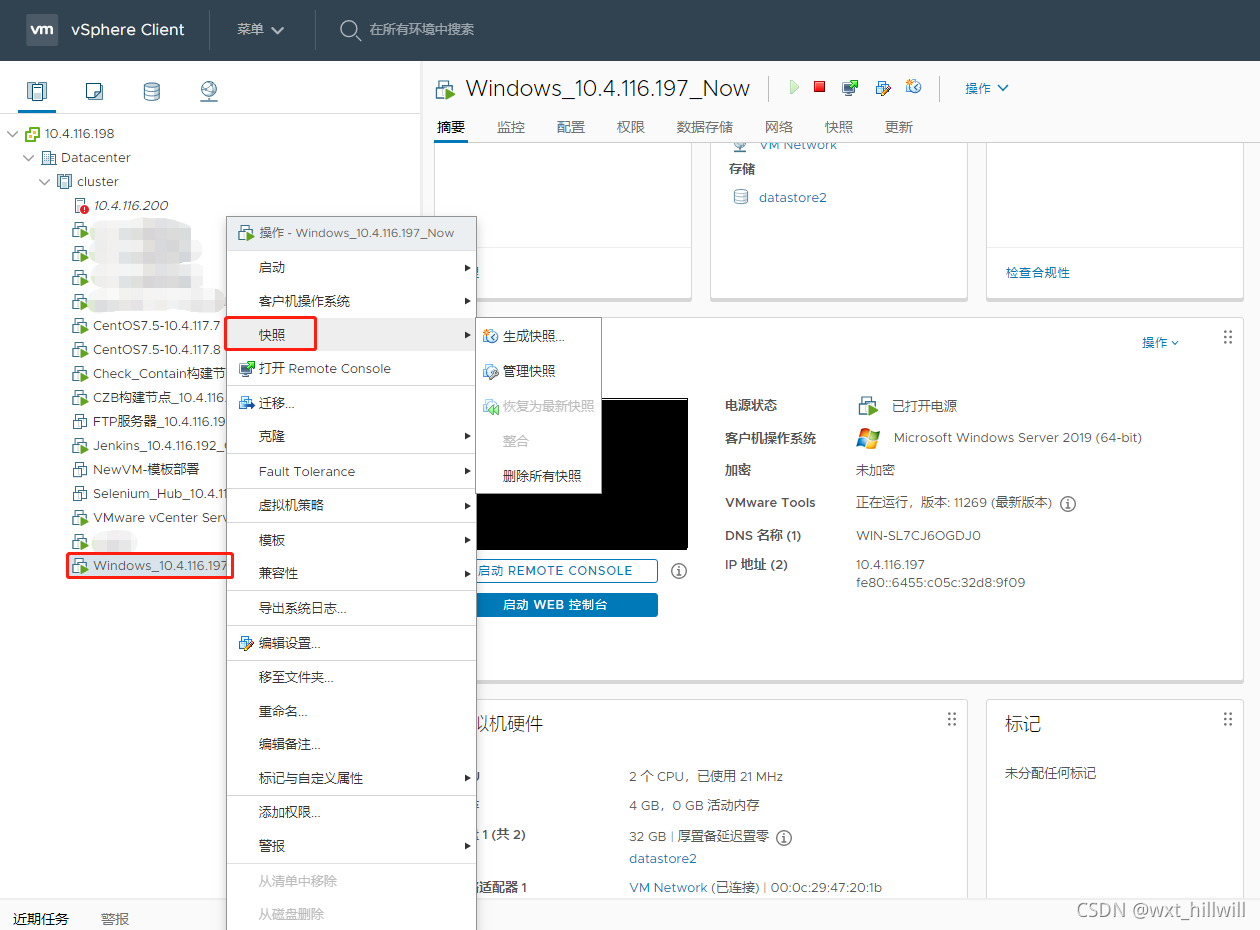Select host 10.4.116.200 in the tree
Screen dimensions: 1260x930
[x=131, y=205]
